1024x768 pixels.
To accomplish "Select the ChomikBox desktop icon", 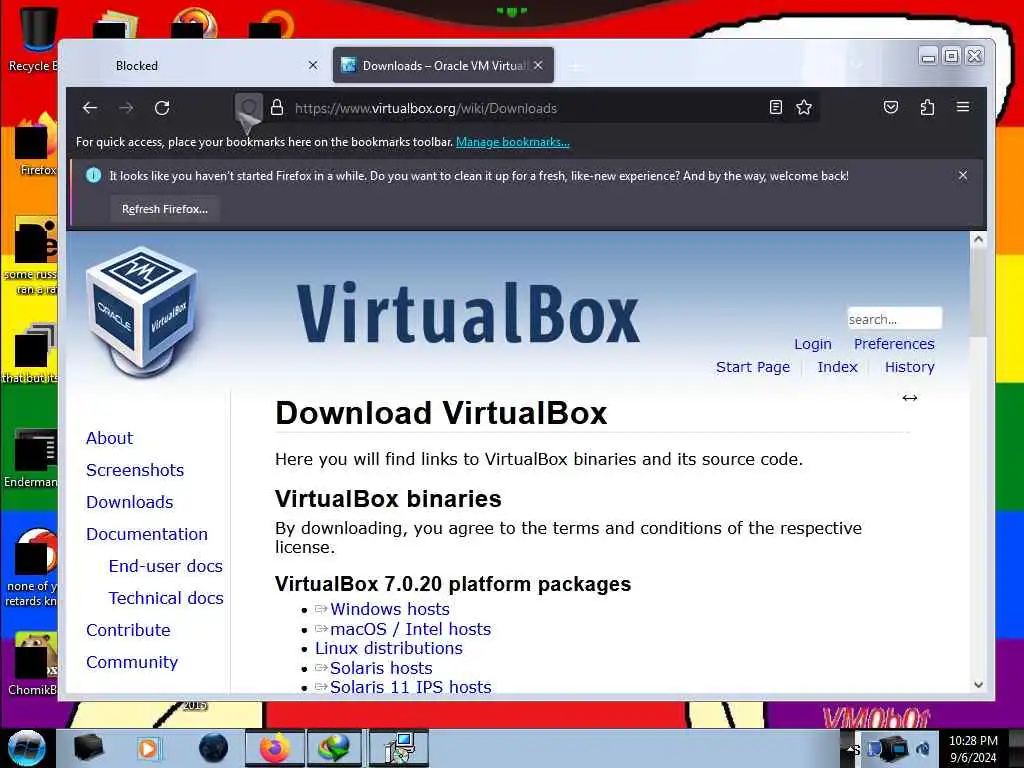I will (x=33, y=664).
